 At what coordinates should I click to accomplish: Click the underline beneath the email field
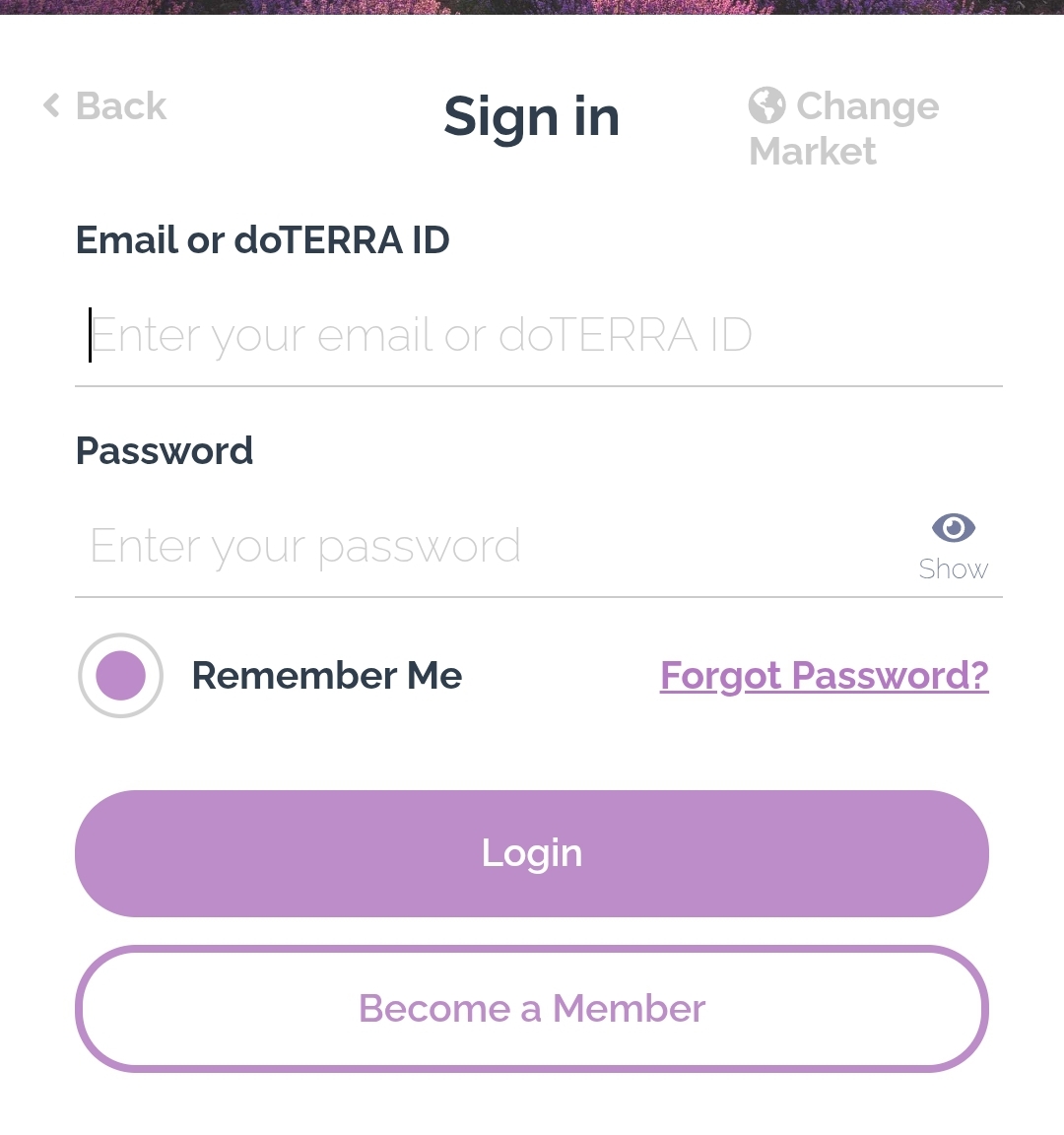pos(538,386)
